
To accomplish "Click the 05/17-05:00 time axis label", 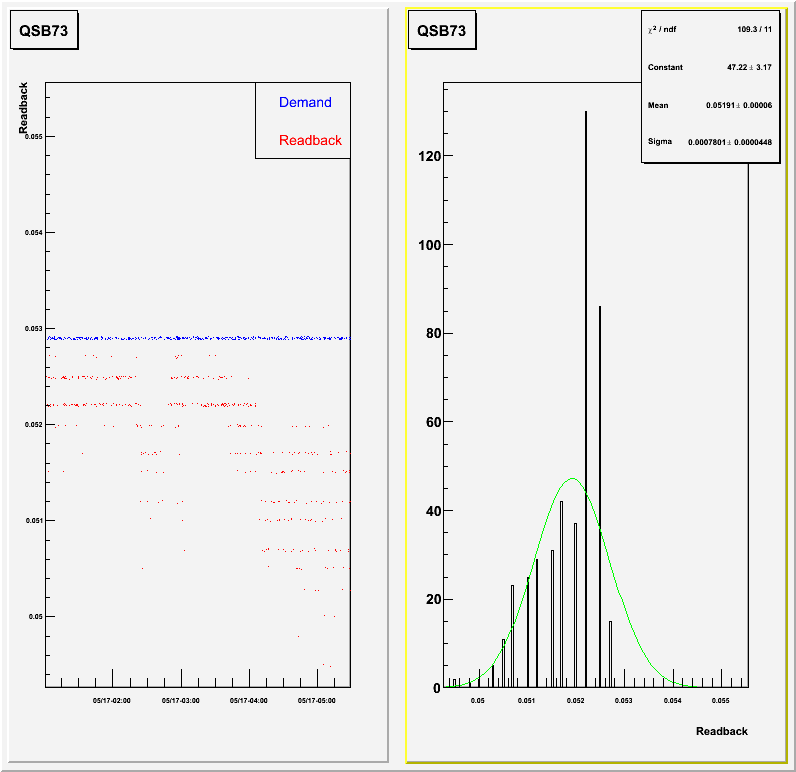I will tap(317, 701).
